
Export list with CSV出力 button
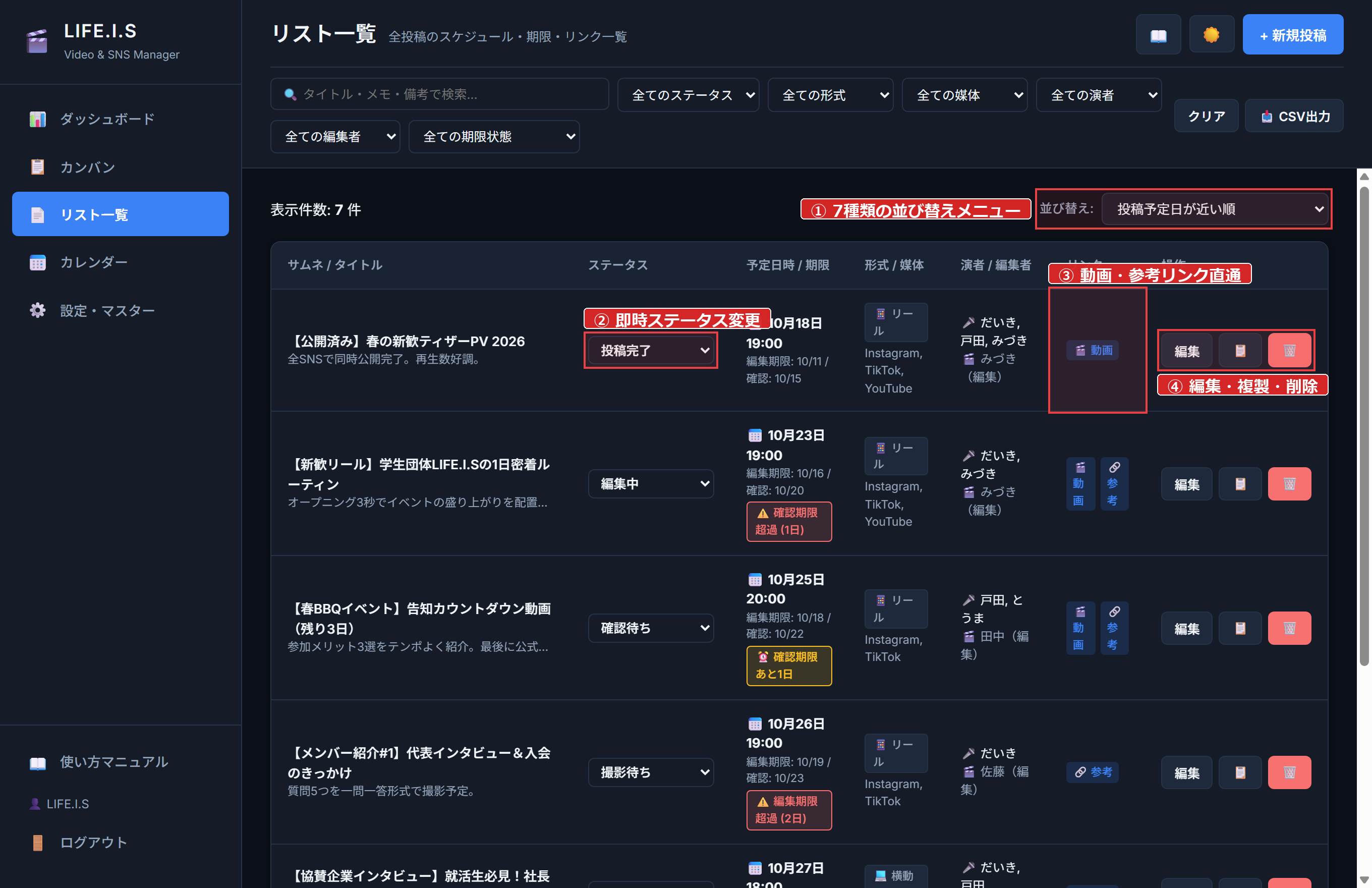(1294, 116)
